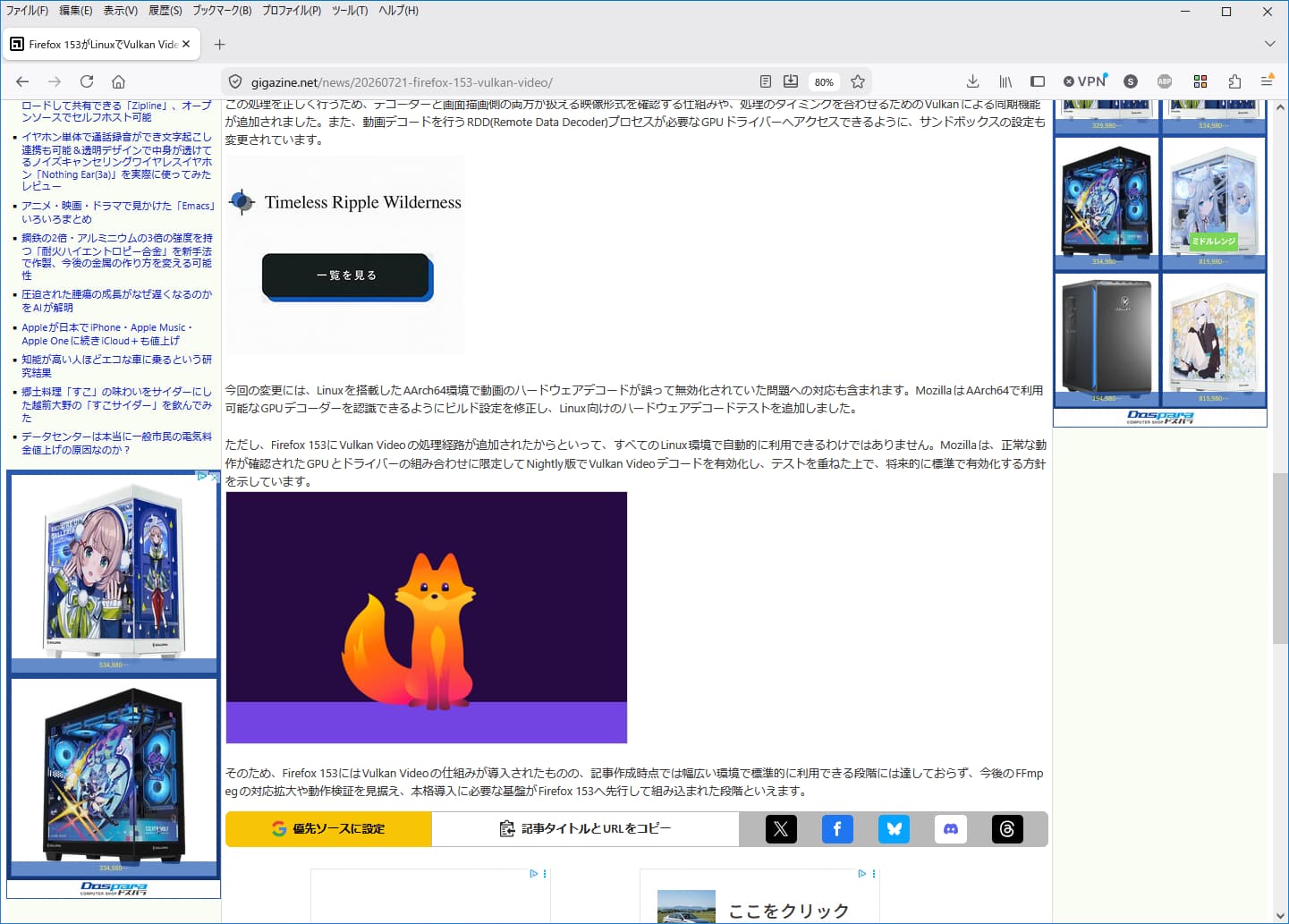Screen dimensions: 1289x924
Task: Click the Timeless Ripple Wilderness ad title
Action: coord(363,202)
